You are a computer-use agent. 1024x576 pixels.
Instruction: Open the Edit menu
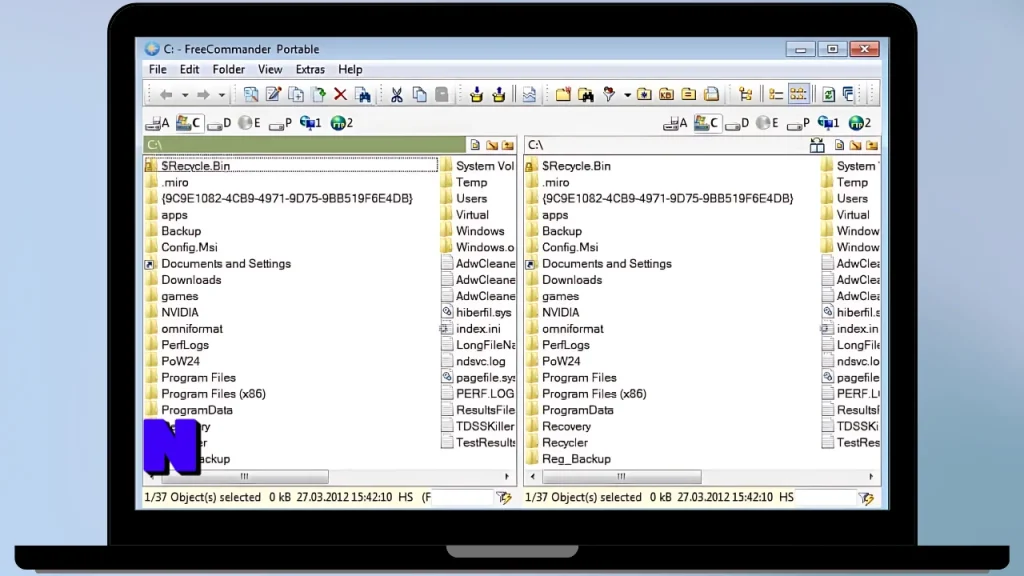(189, 69)
